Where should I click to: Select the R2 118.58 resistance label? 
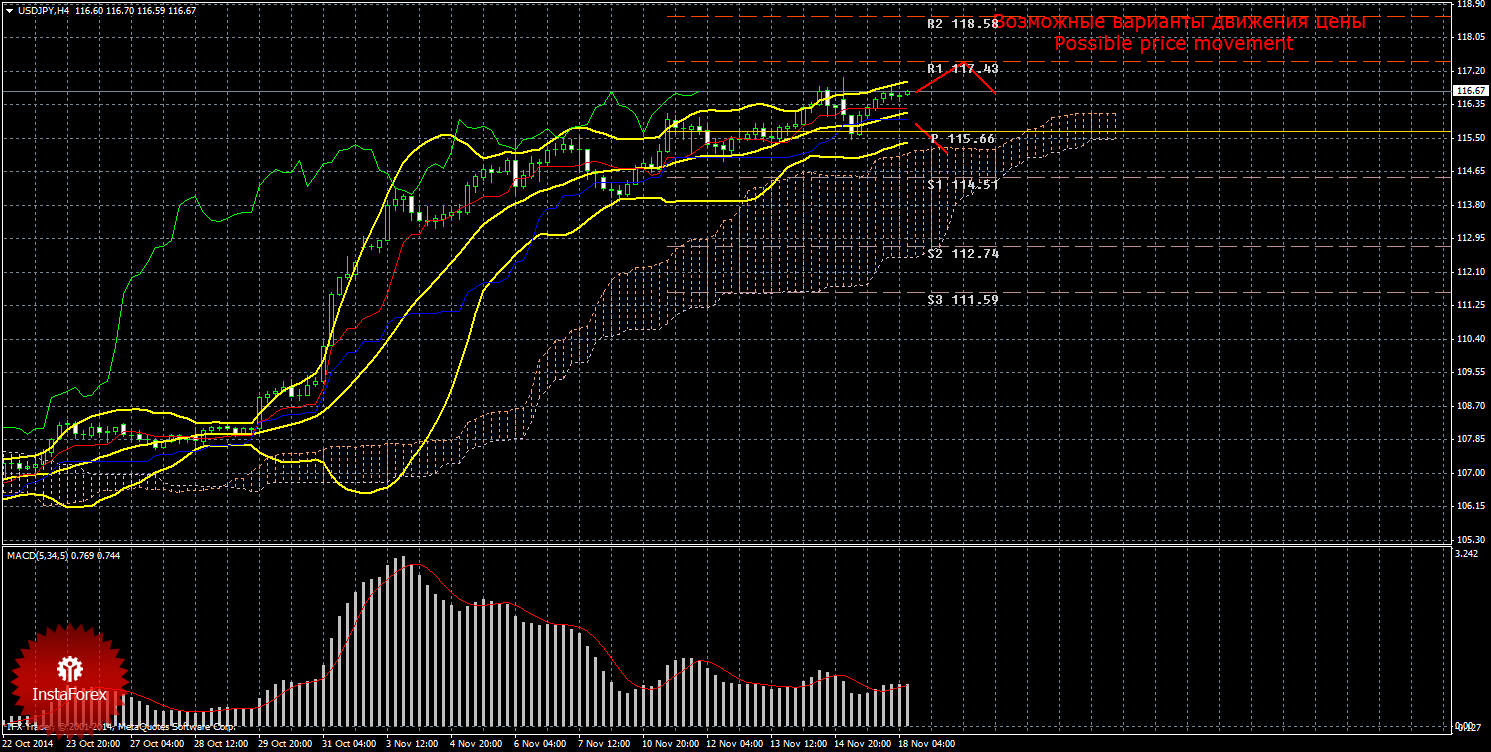pos(962,23)
